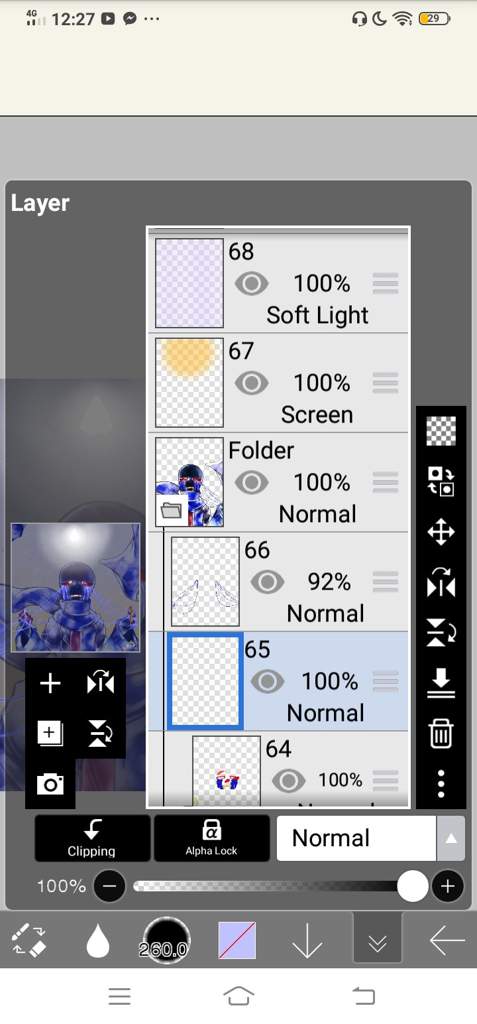
Task: Increase opacity with the plus button
Action: [x=448, y=886]
